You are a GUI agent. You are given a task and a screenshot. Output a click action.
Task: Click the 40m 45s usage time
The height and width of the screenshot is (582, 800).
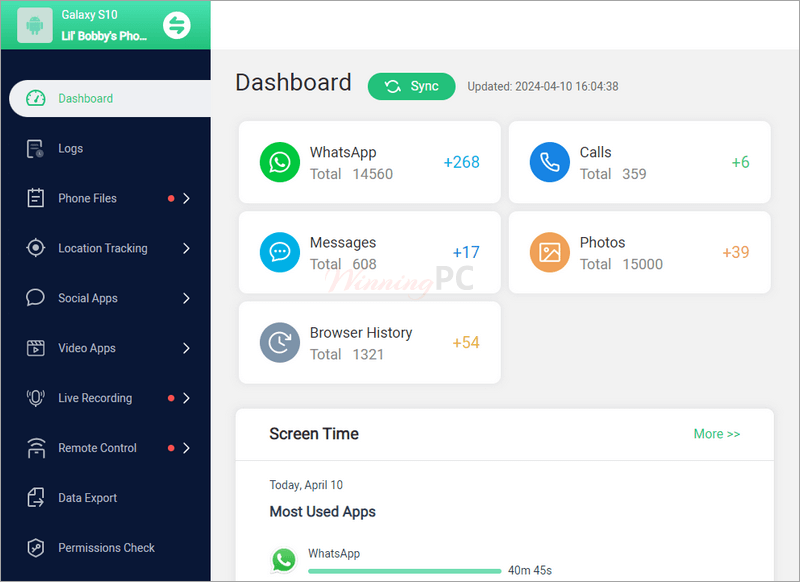click(x=530, y=570)
